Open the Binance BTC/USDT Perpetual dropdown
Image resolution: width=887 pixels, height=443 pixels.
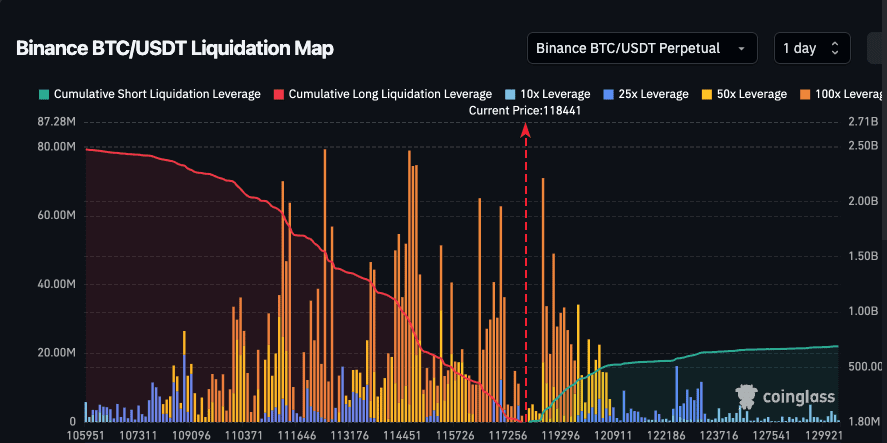642,48
